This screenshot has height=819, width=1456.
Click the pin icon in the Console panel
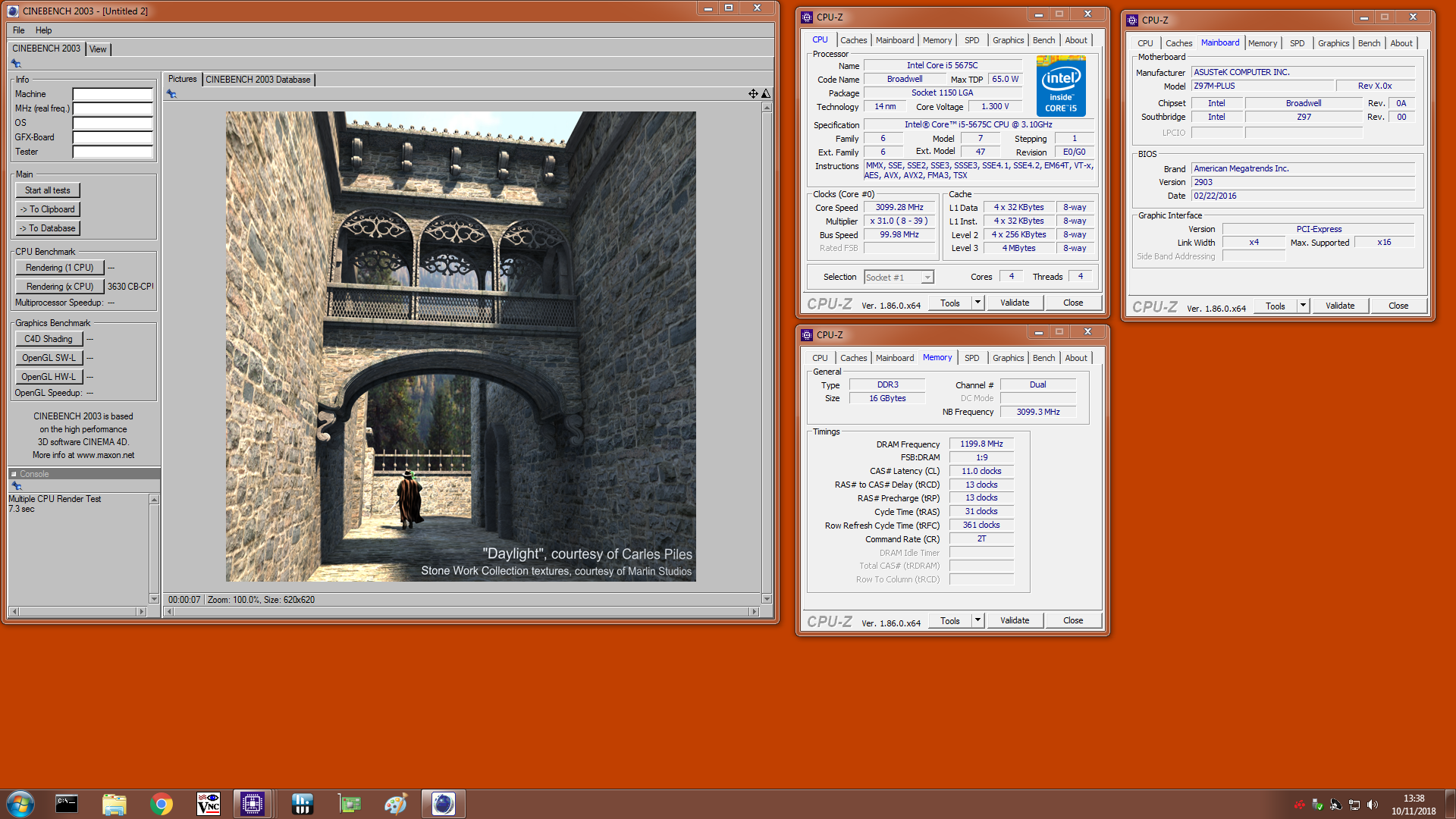pos(16,486)
